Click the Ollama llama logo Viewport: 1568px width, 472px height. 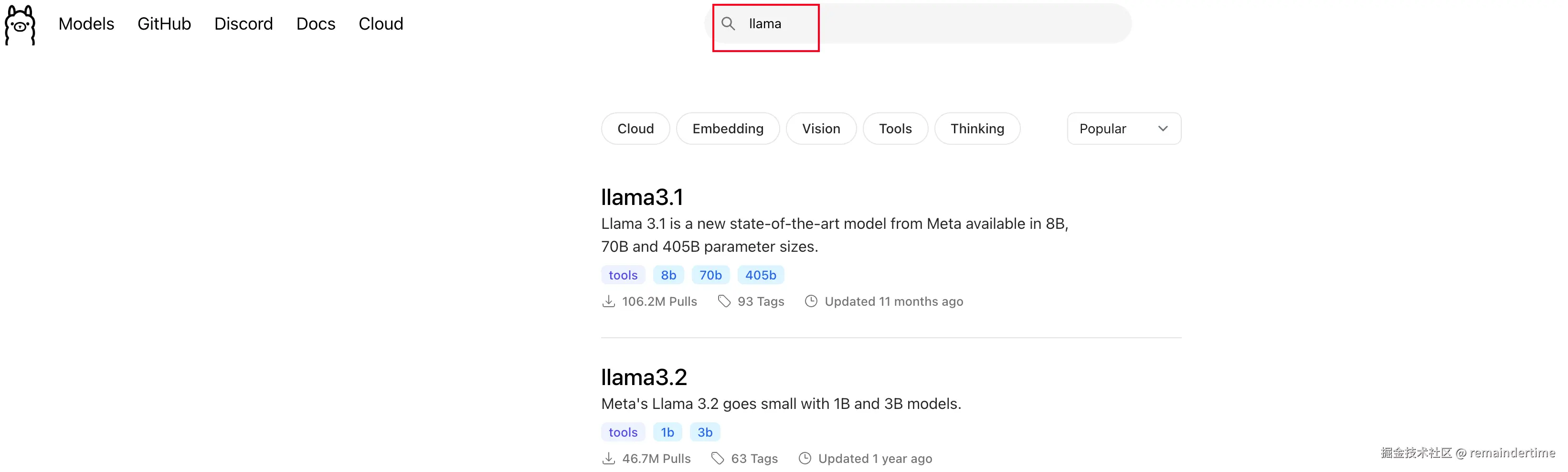click(x=20, y=25)
